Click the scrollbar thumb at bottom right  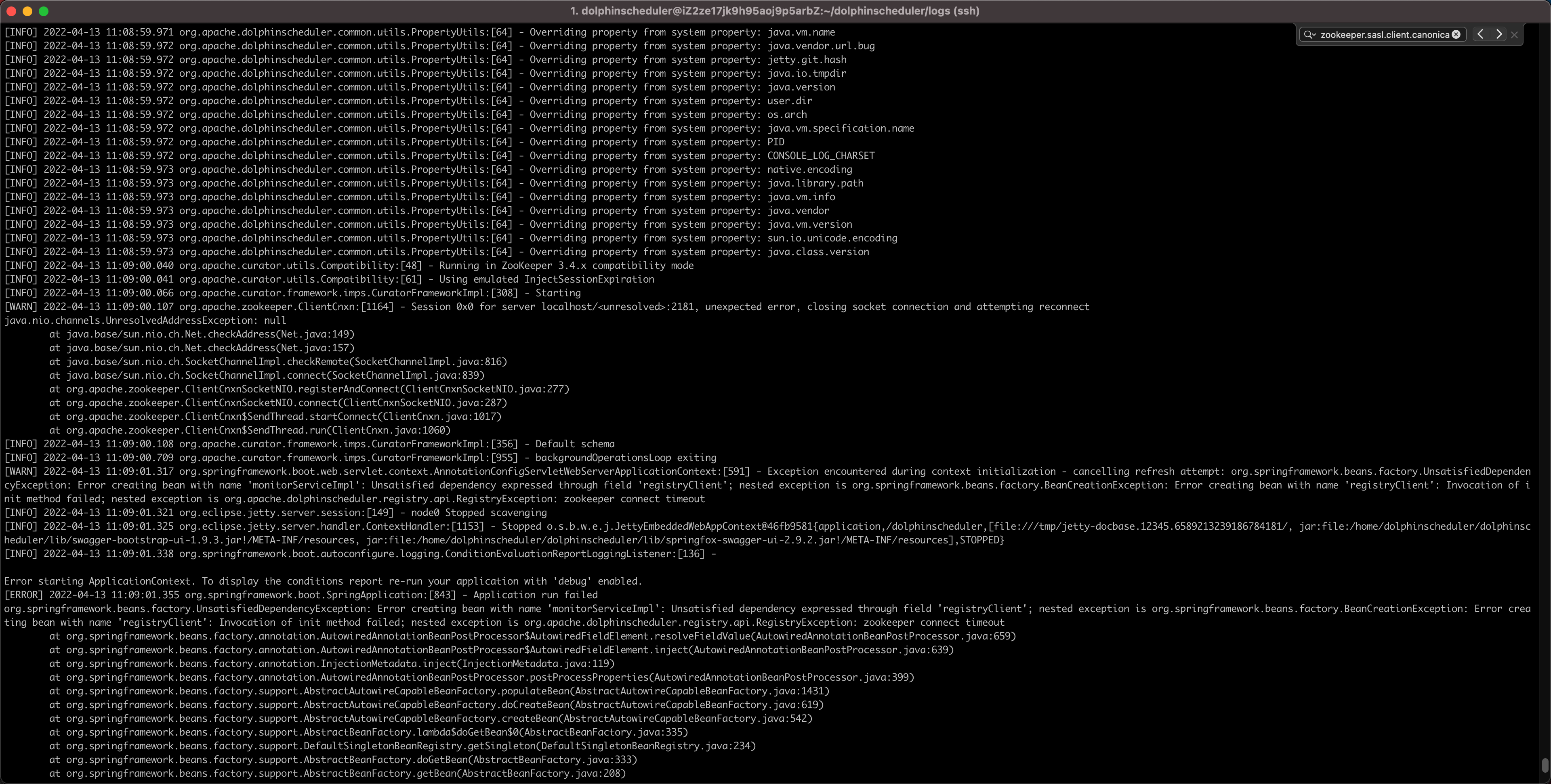click(1545, 765)
